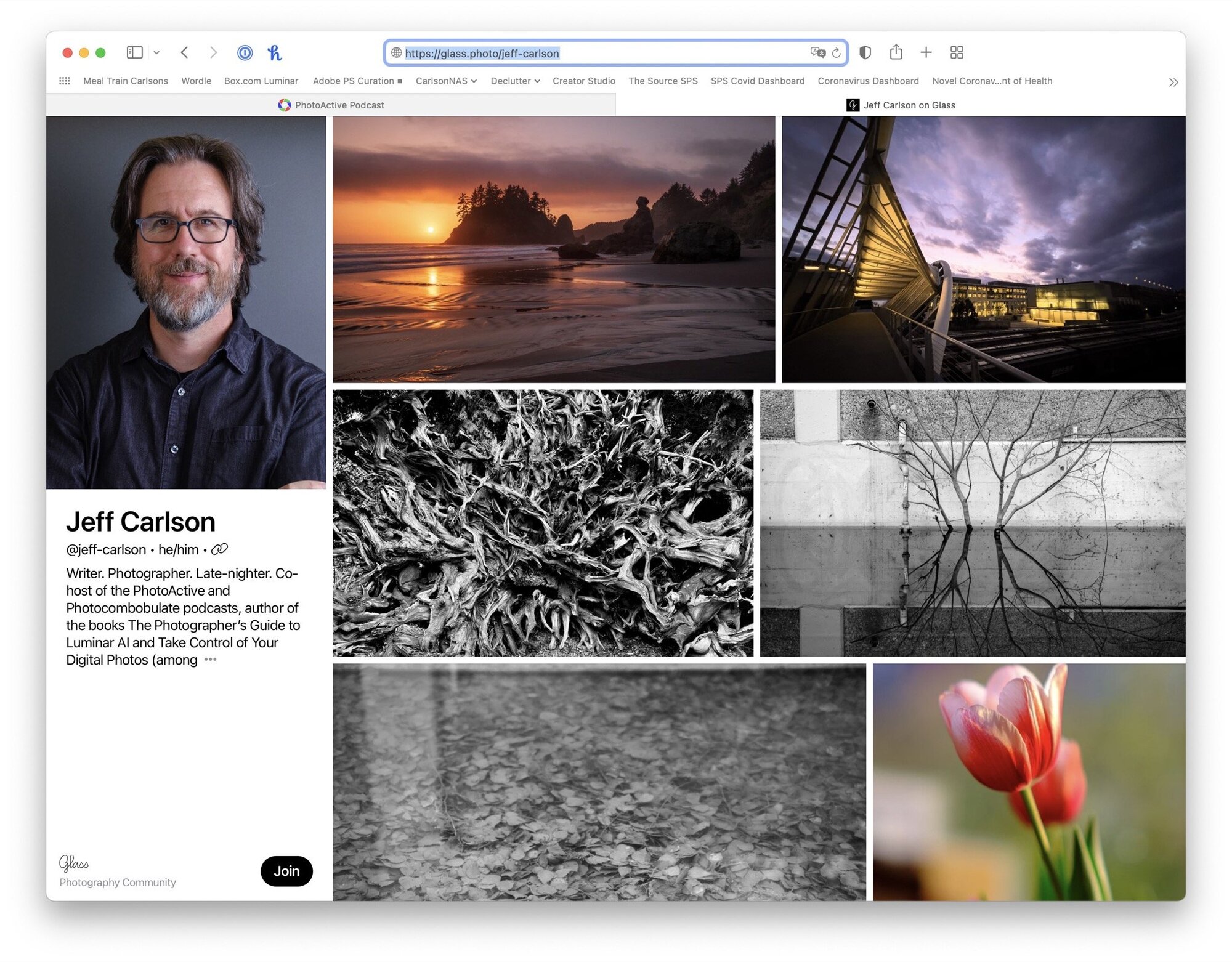
Task: Switch to the PhotoActive Podcast tab
Action: pyautogui.click(x=331, y=105)
